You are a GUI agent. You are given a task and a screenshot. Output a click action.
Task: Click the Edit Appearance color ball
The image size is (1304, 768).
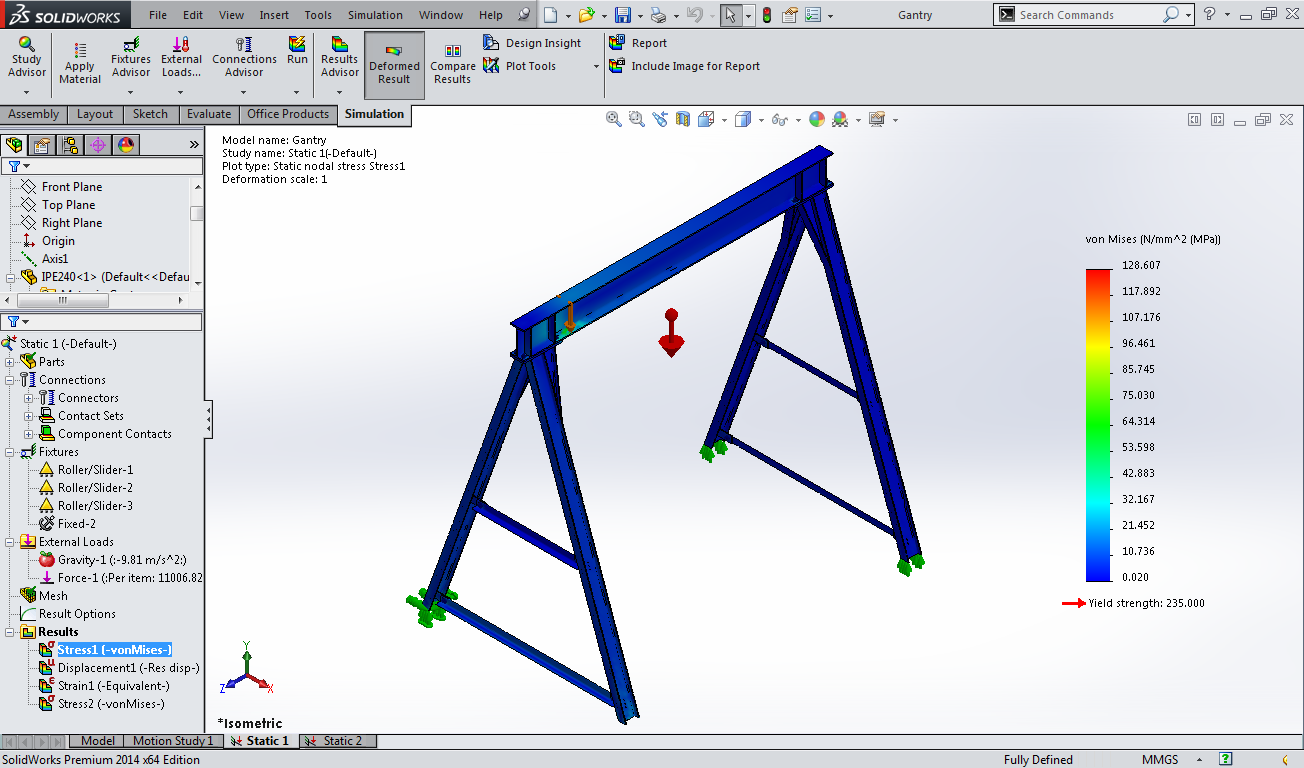(817, 119)
